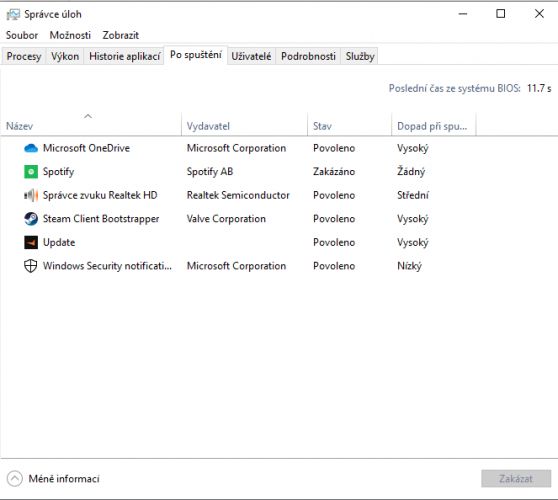
Task: Click the Střední impact value
Action: 413,195
